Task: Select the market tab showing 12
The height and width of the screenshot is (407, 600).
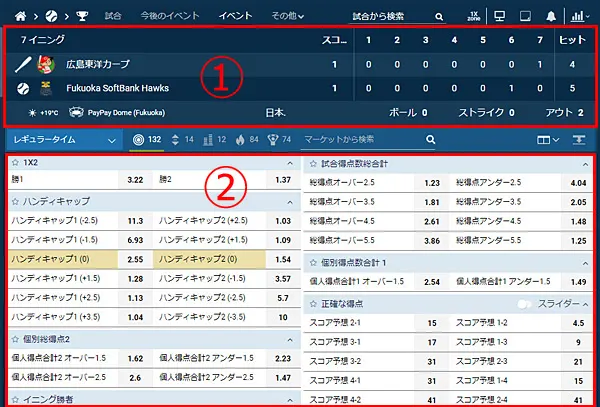Action: [214, 140]
